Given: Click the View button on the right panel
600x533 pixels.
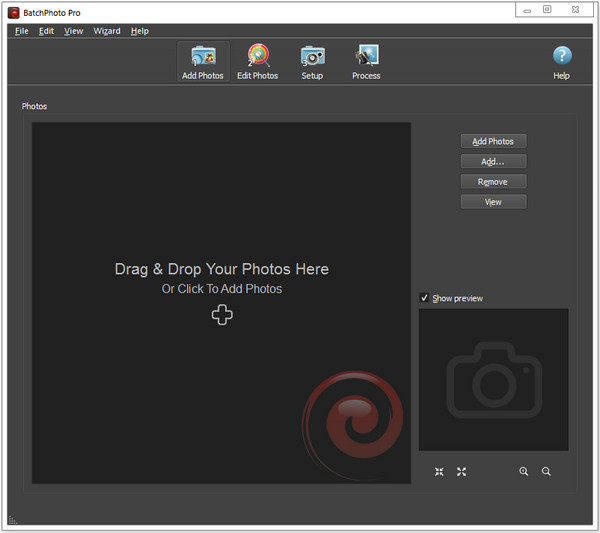Looking at the screenshot, I should [493, 202].
